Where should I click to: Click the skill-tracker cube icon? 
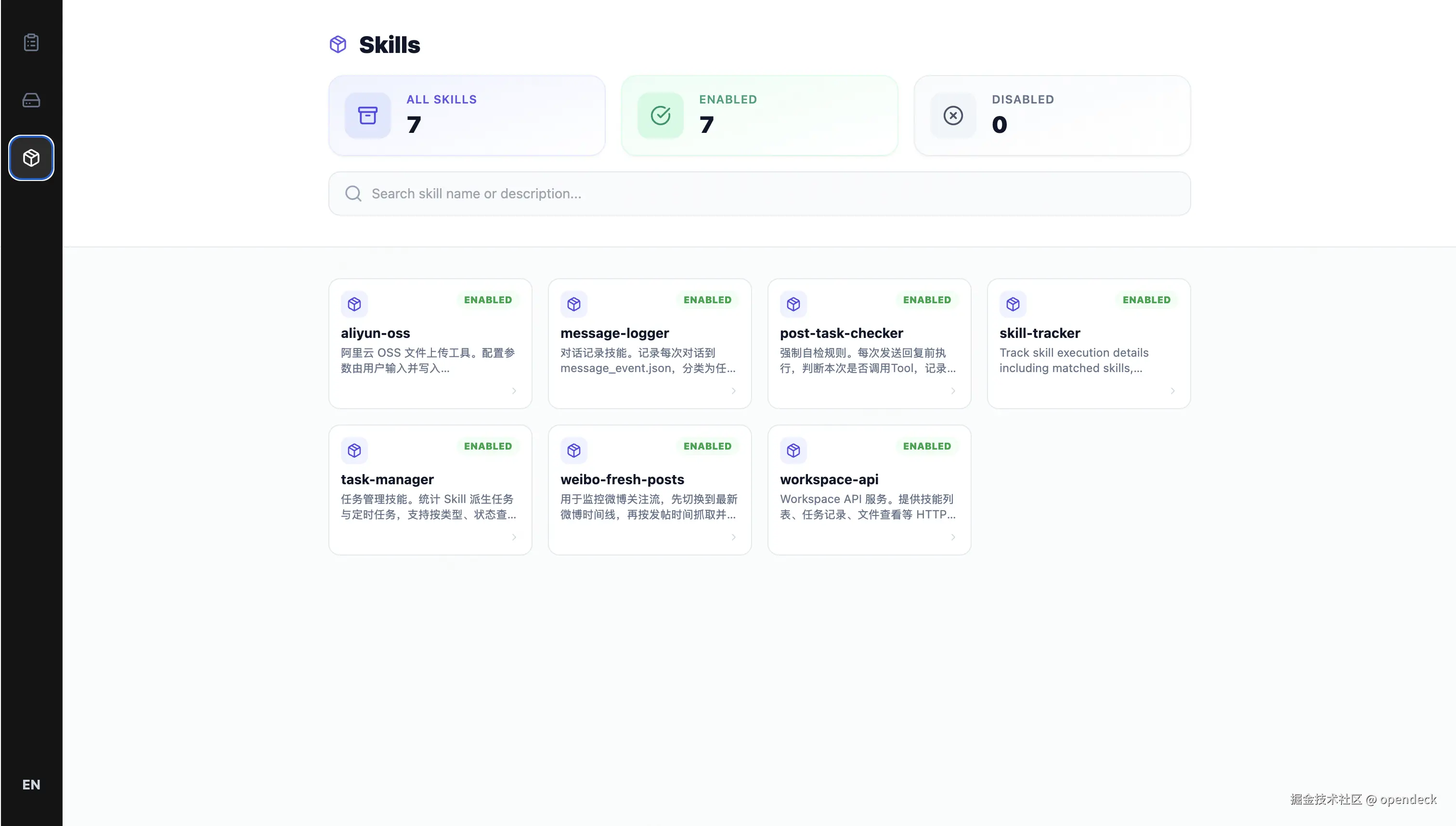pyautogui.click(x=1013, y=304)
